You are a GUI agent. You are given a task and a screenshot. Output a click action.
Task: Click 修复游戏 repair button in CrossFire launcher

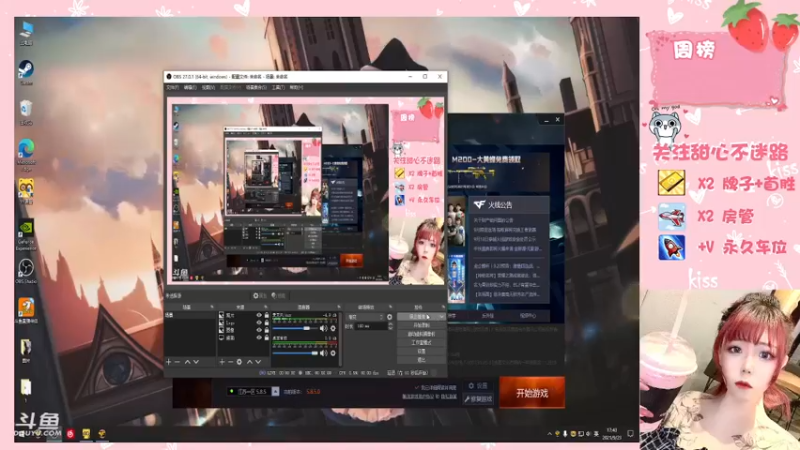pos(478,399)
